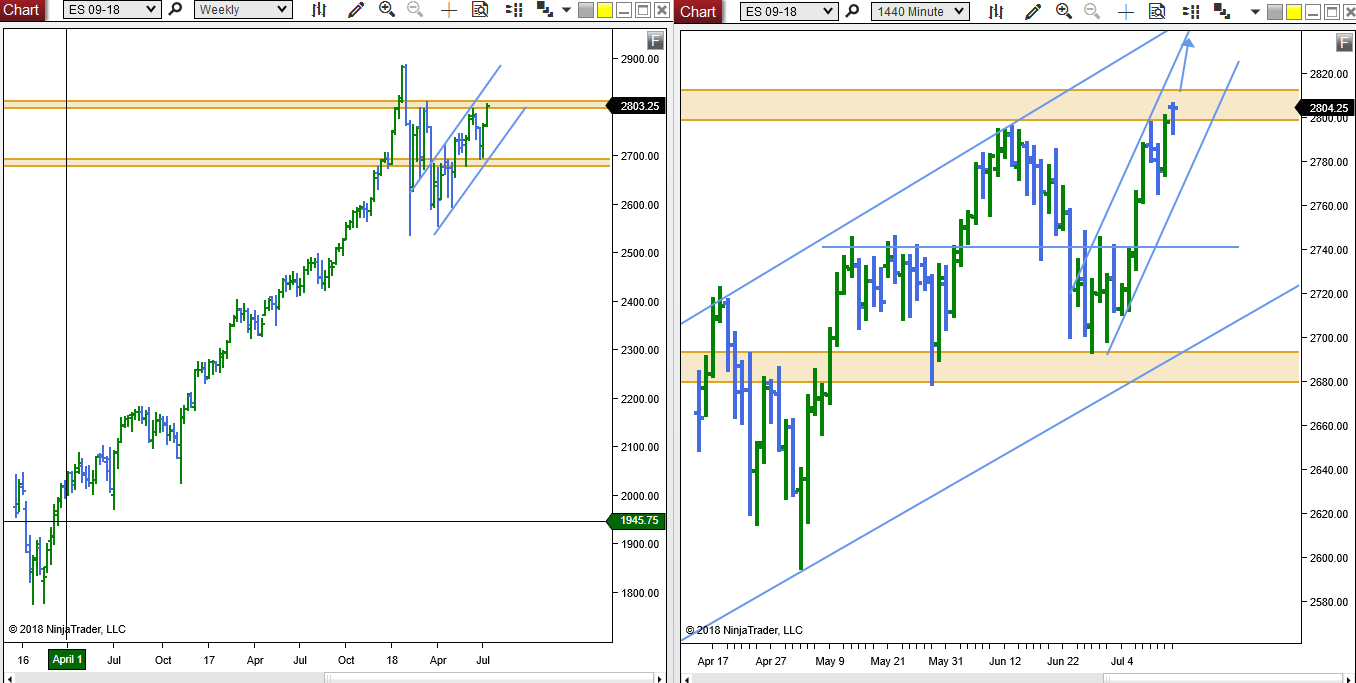Click the Oct label next to 17 on the Weekly axis

(x=163, y=660)
